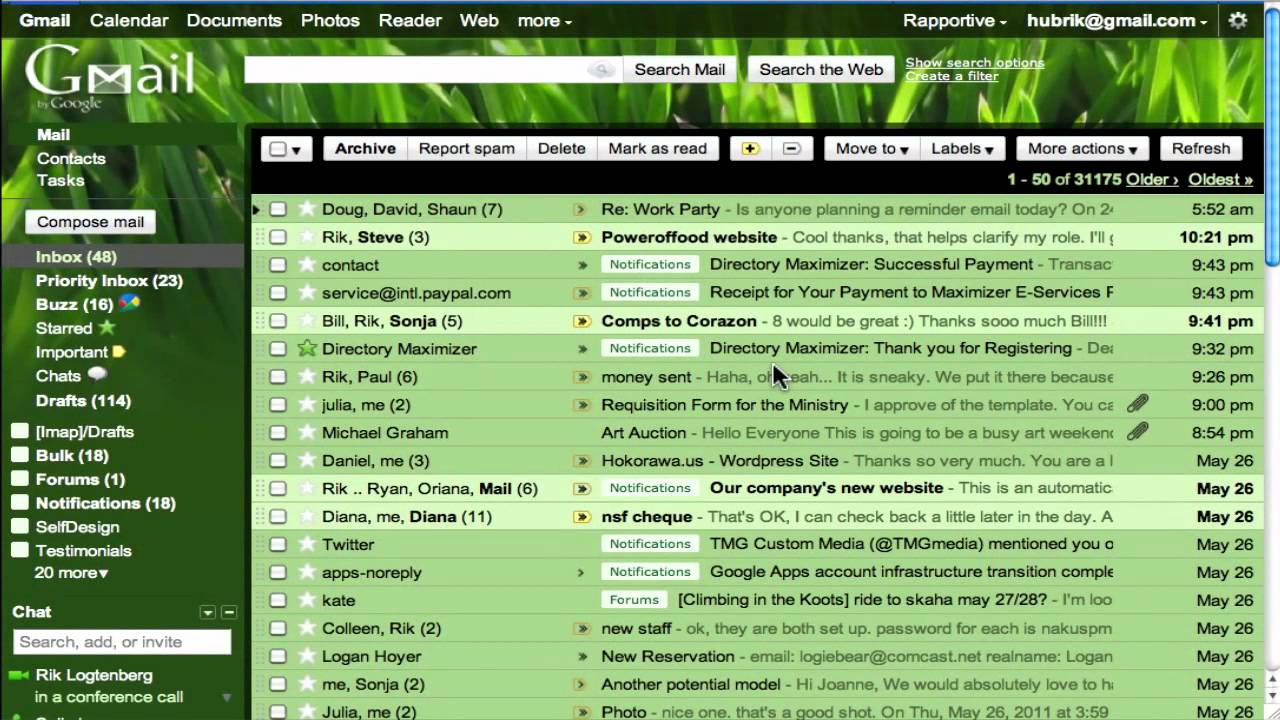Toggle importance marker on nsf cheque email

(581, 518)
